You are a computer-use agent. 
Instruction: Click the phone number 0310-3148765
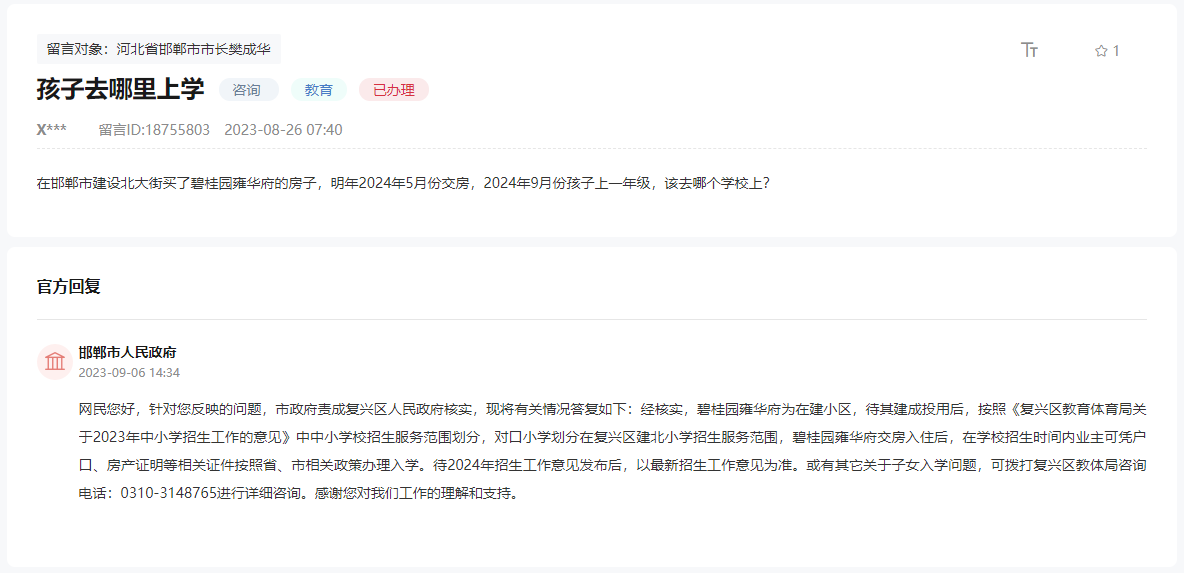click(169, 495)
